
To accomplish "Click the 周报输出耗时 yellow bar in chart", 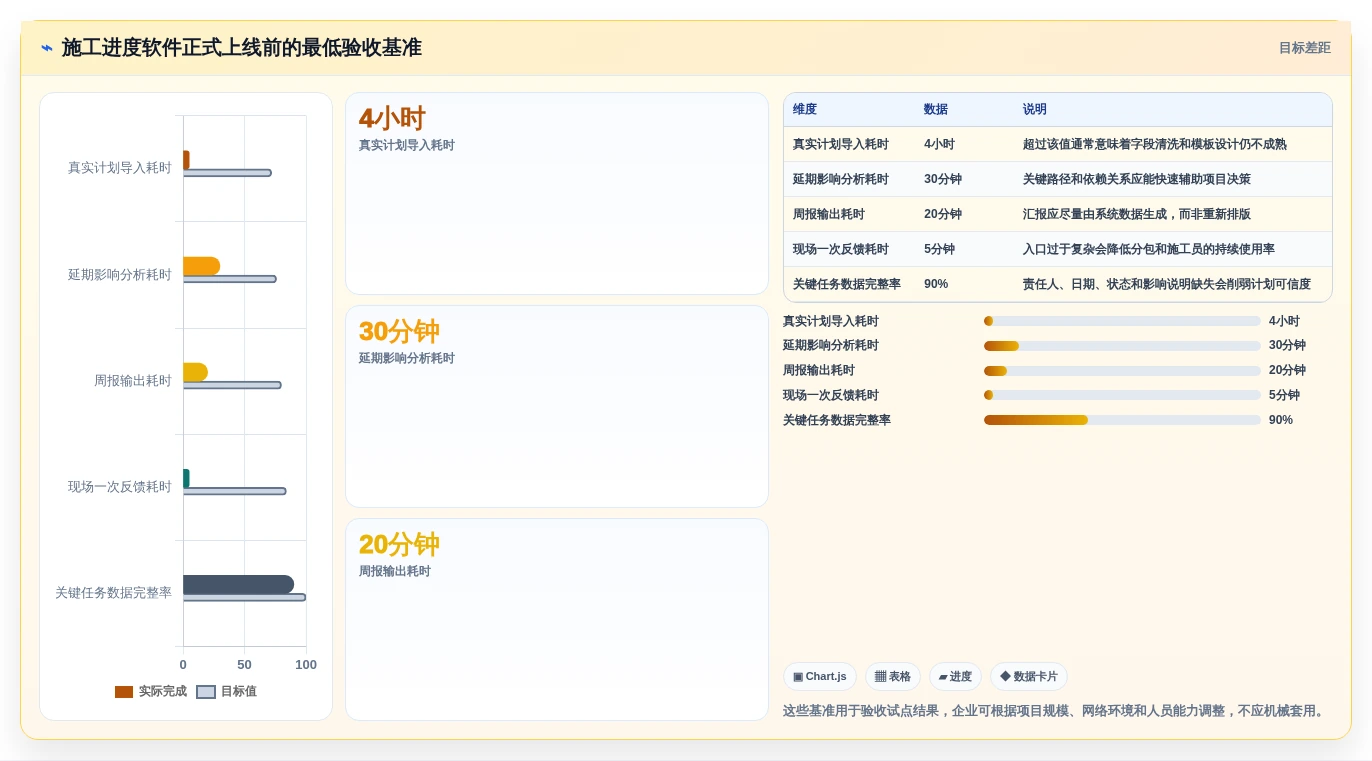I will coord(195,372).
